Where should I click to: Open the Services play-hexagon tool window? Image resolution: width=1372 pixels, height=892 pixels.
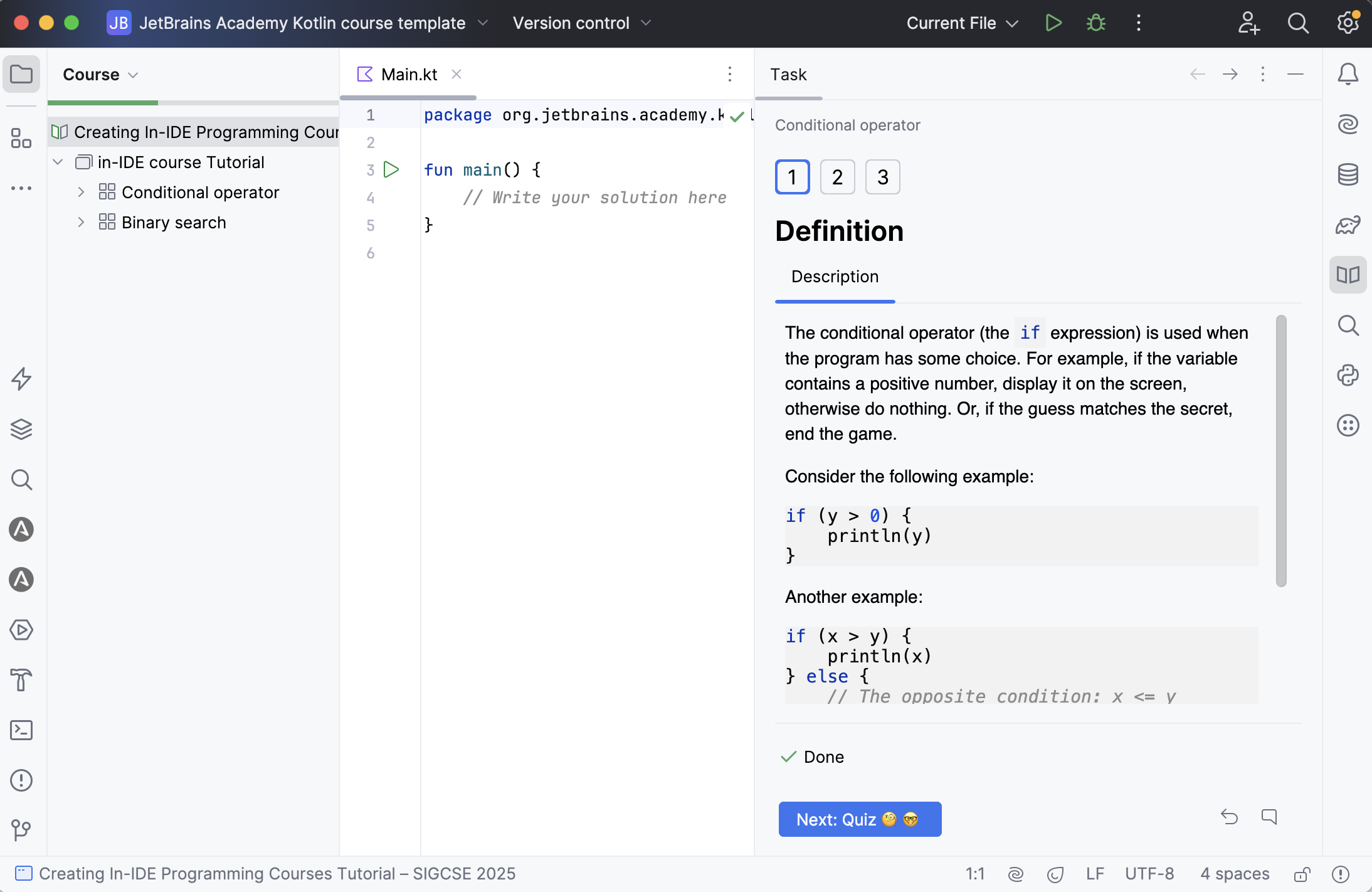21,630
